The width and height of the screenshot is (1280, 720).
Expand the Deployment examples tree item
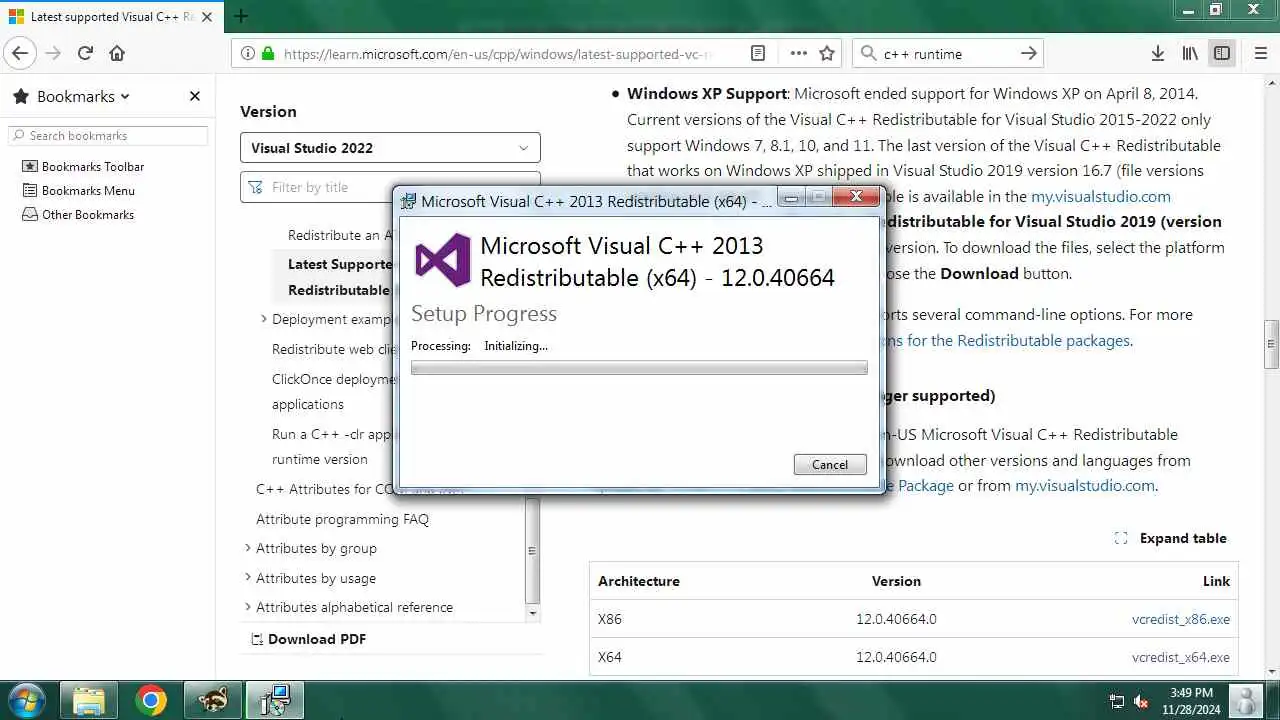(264, 319)
